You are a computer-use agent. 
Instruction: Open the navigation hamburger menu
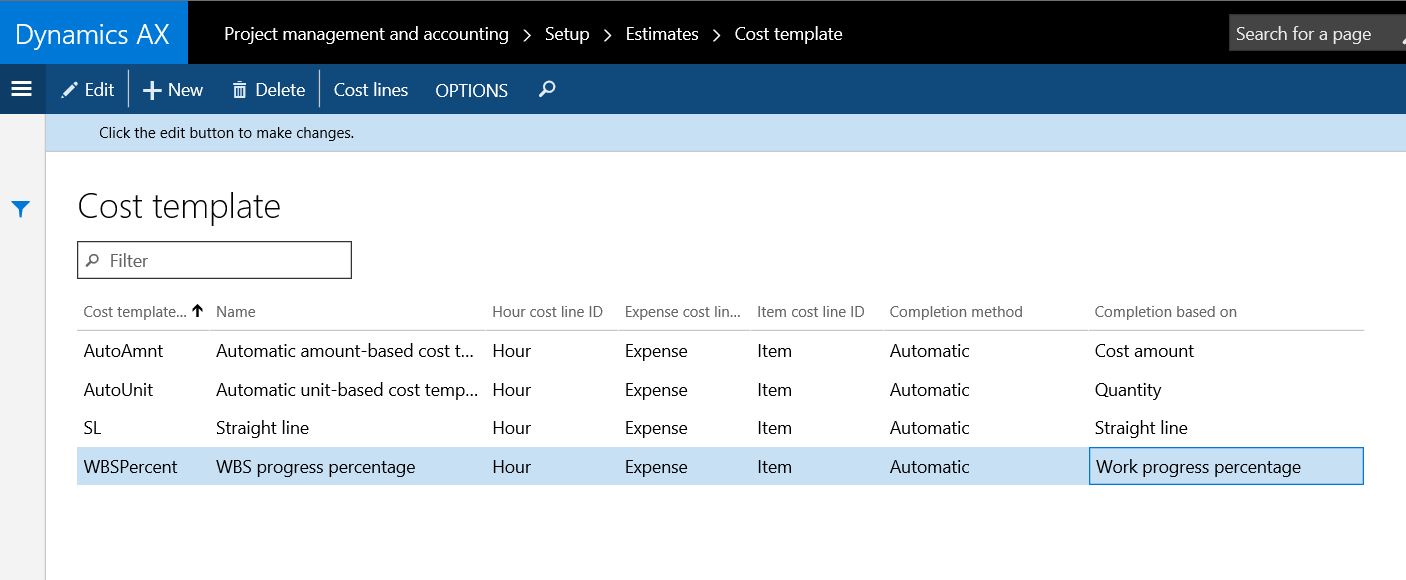(22, 88)
